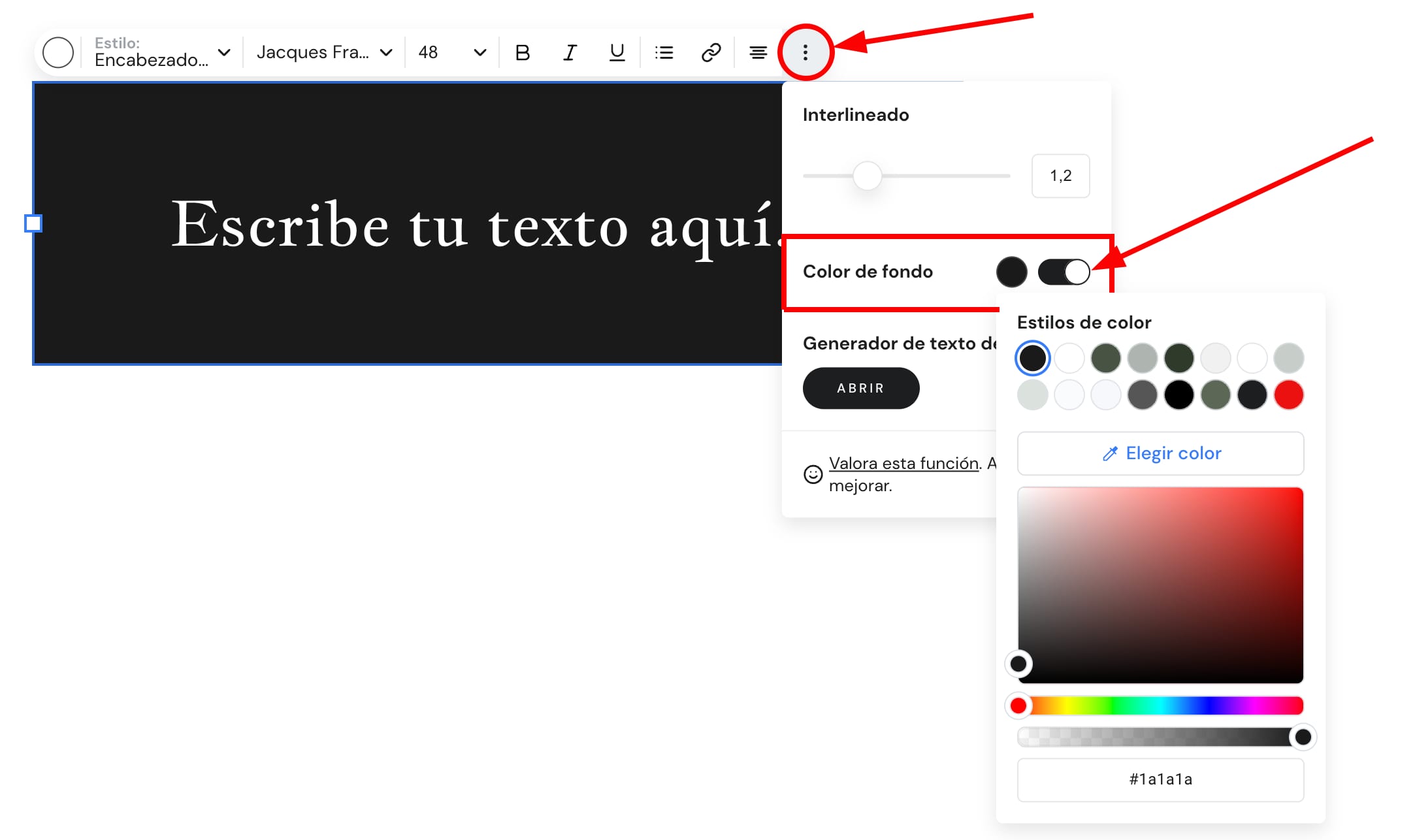Click the ABRIR button
1415x840 pixels.
860,388
